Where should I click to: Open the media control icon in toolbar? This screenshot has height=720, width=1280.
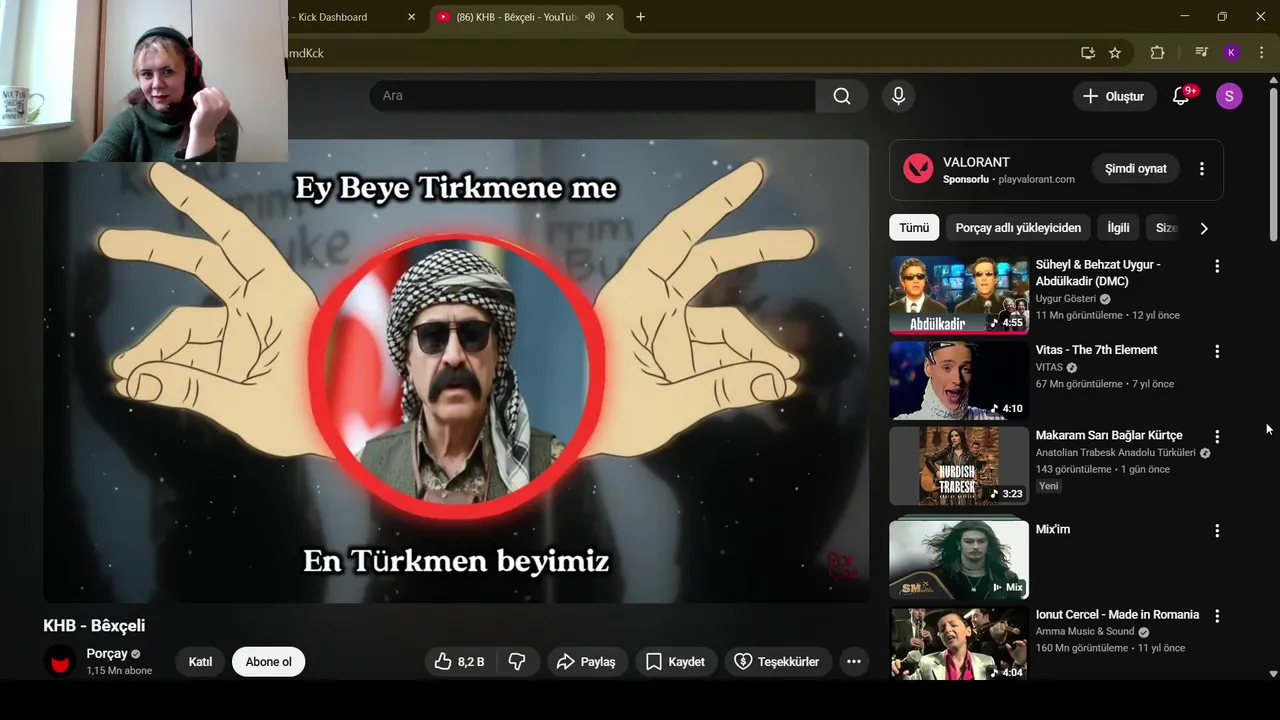[1201, 53]
